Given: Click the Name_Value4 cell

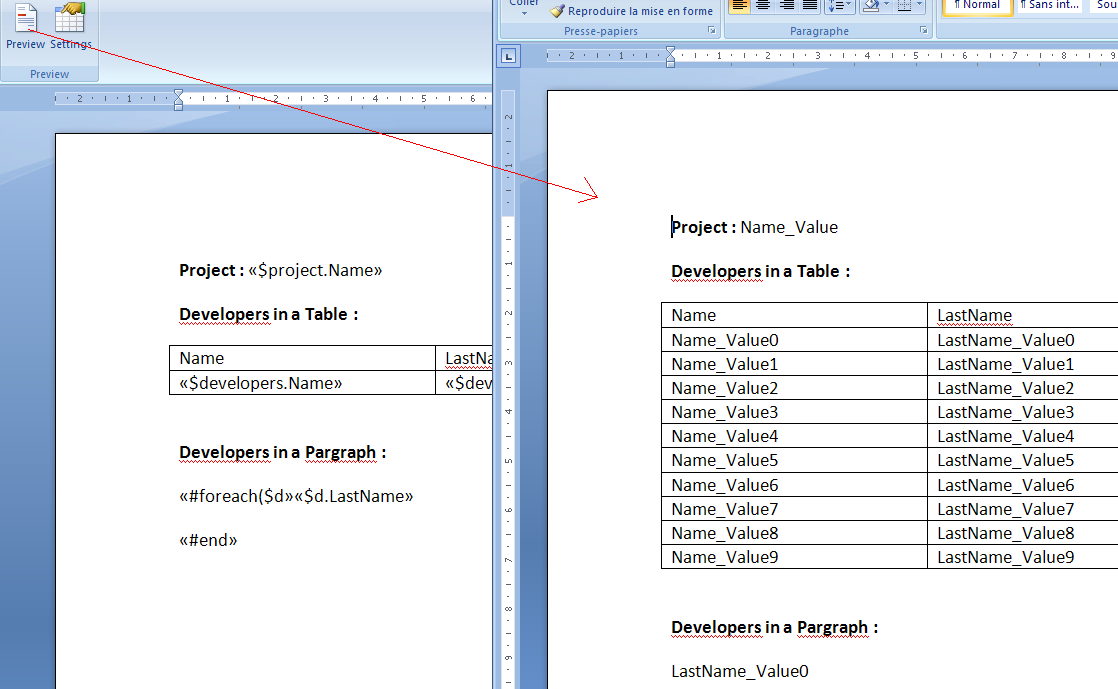Looking at the screenshot, I should [794, 437].
